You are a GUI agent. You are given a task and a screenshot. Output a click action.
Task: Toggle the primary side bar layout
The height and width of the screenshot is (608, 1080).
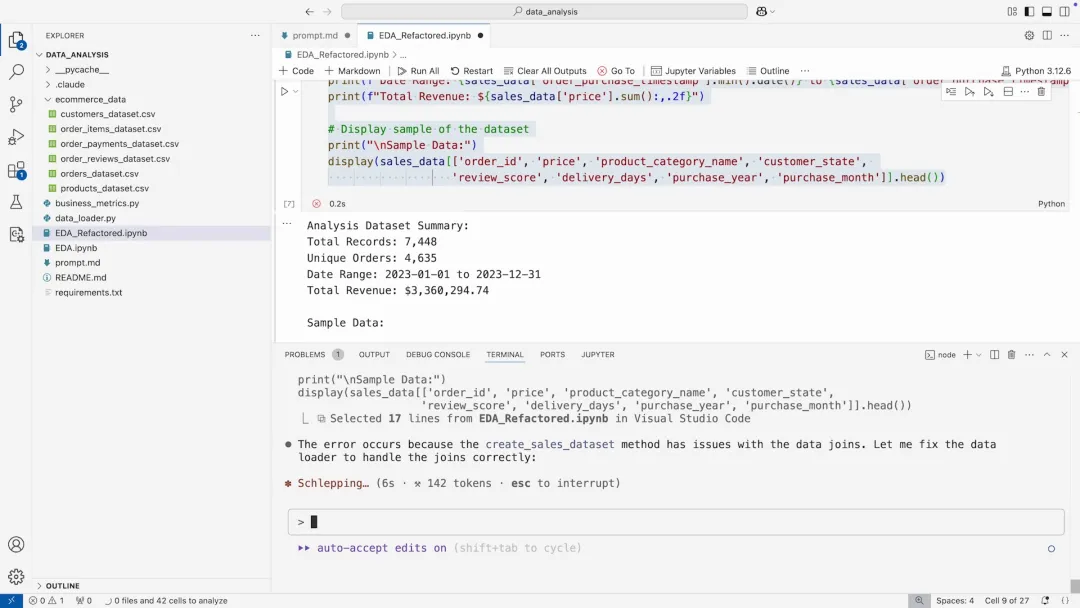pyautogui.click(x=1030, y=12)
